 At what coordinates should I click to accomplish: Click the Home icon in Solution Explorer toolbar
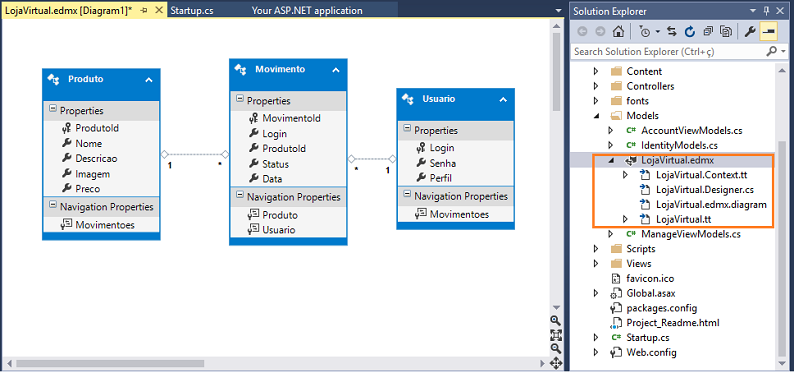pos(618,32)
